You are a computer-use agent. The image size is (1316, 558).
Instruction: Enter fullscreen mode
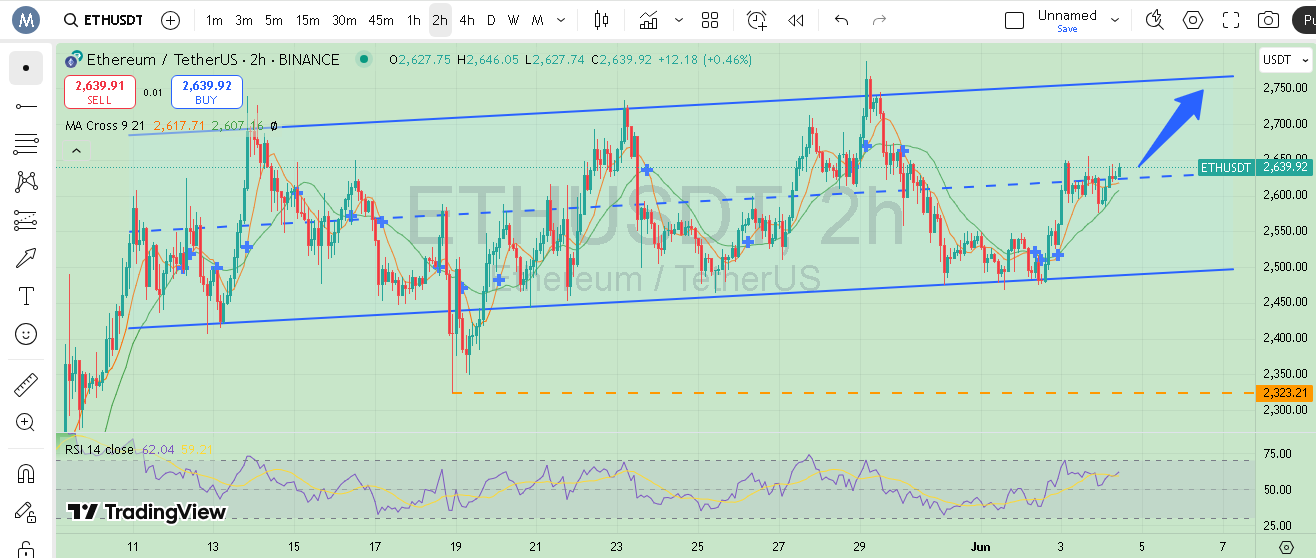click(x=1231, y=20)
